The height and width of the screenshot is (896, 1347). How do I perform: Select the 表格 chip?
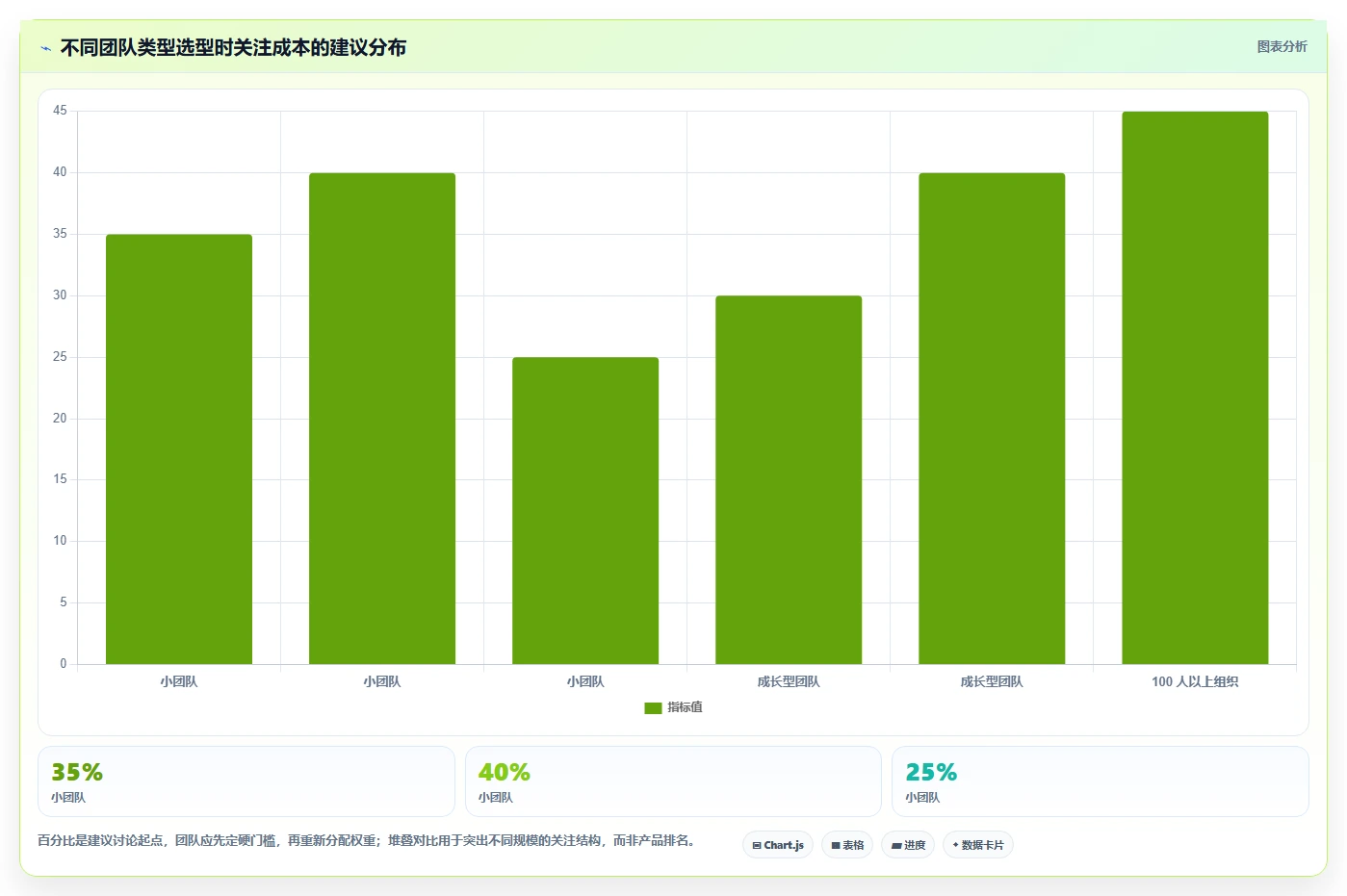[x=847, y=845]
